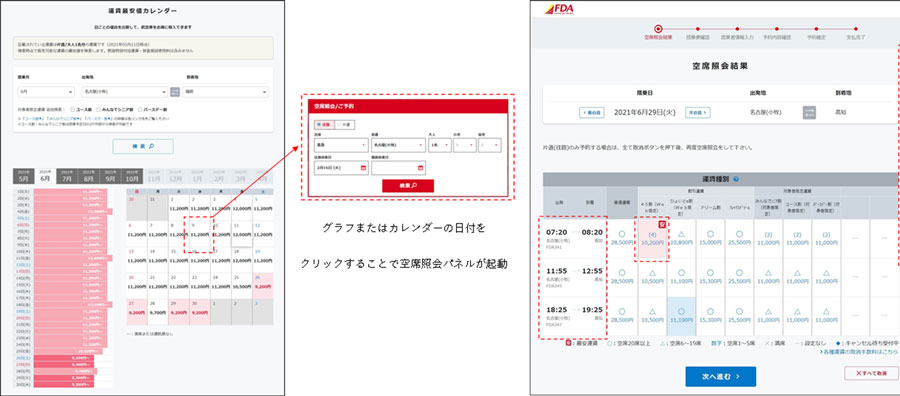Select the circle availability mark in 07:20 ドリーム割 cell
Image resolution: width=900 pixels, height=396 pixels.
710,234
